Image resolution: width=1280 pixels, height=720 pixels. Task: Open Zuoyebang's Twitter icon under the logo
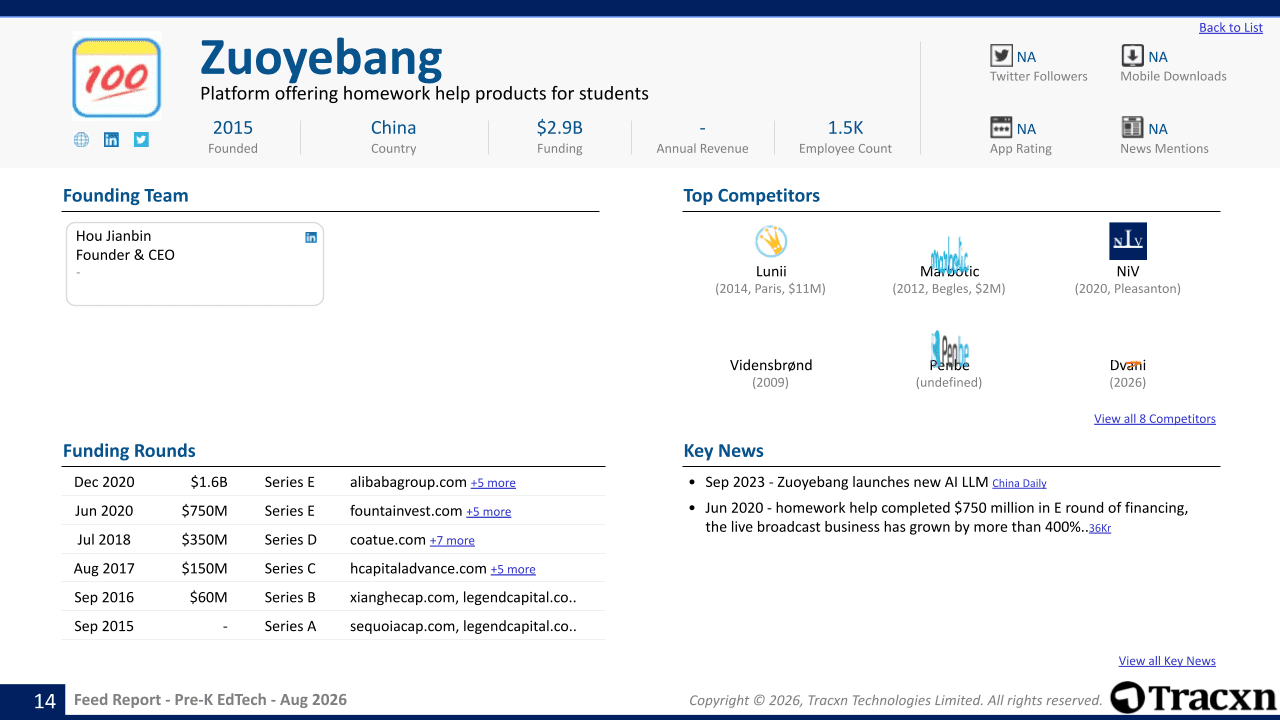click(x=141, y=140)
